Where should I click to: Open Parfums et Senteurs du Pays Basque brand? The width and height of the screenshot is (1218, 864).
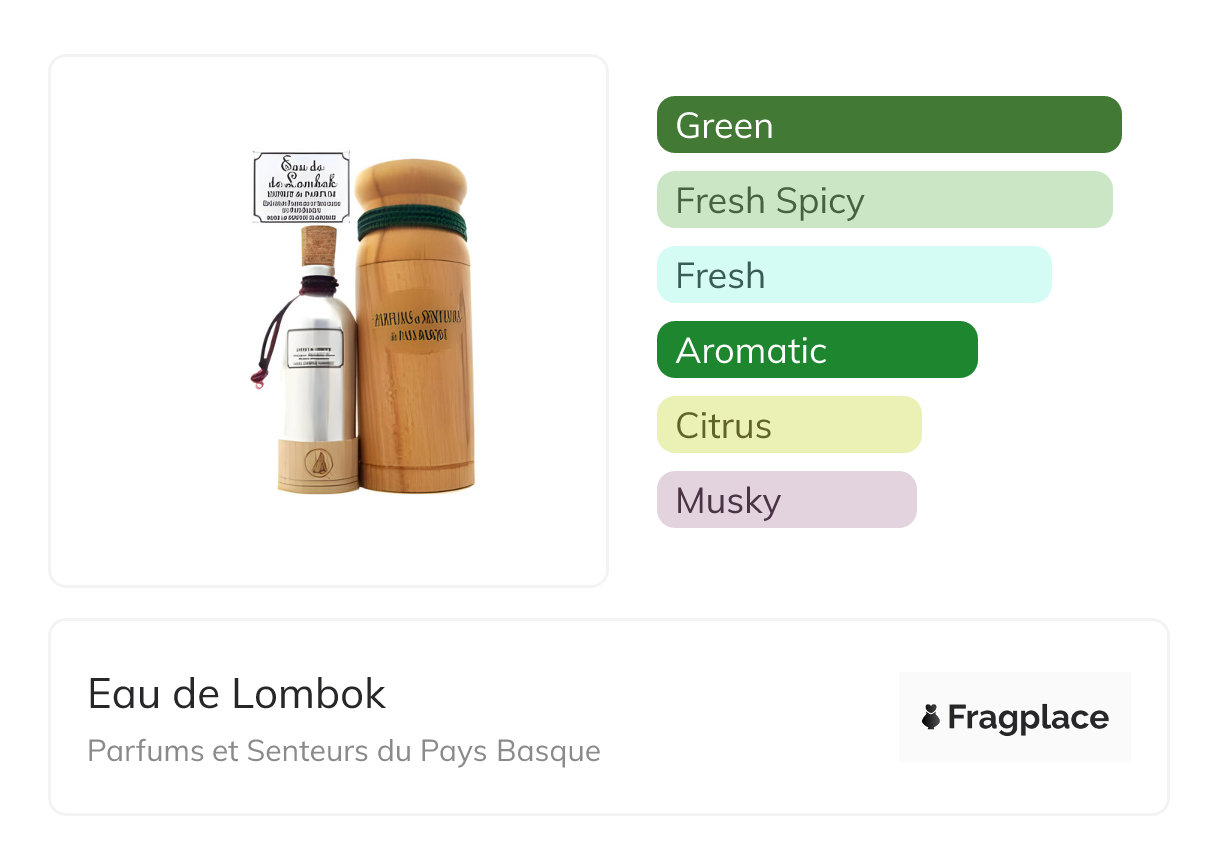(344, 751)
